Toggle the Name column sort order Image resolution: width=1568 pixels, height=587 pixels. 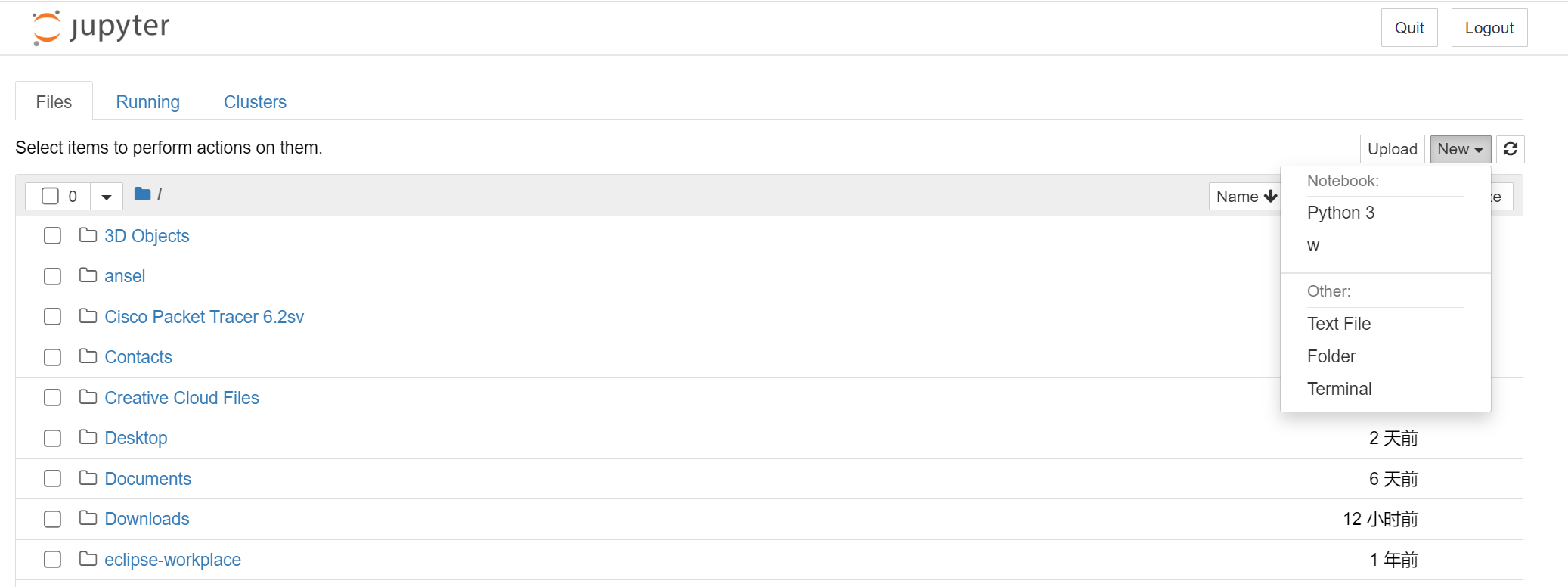tap(1244, 196)
